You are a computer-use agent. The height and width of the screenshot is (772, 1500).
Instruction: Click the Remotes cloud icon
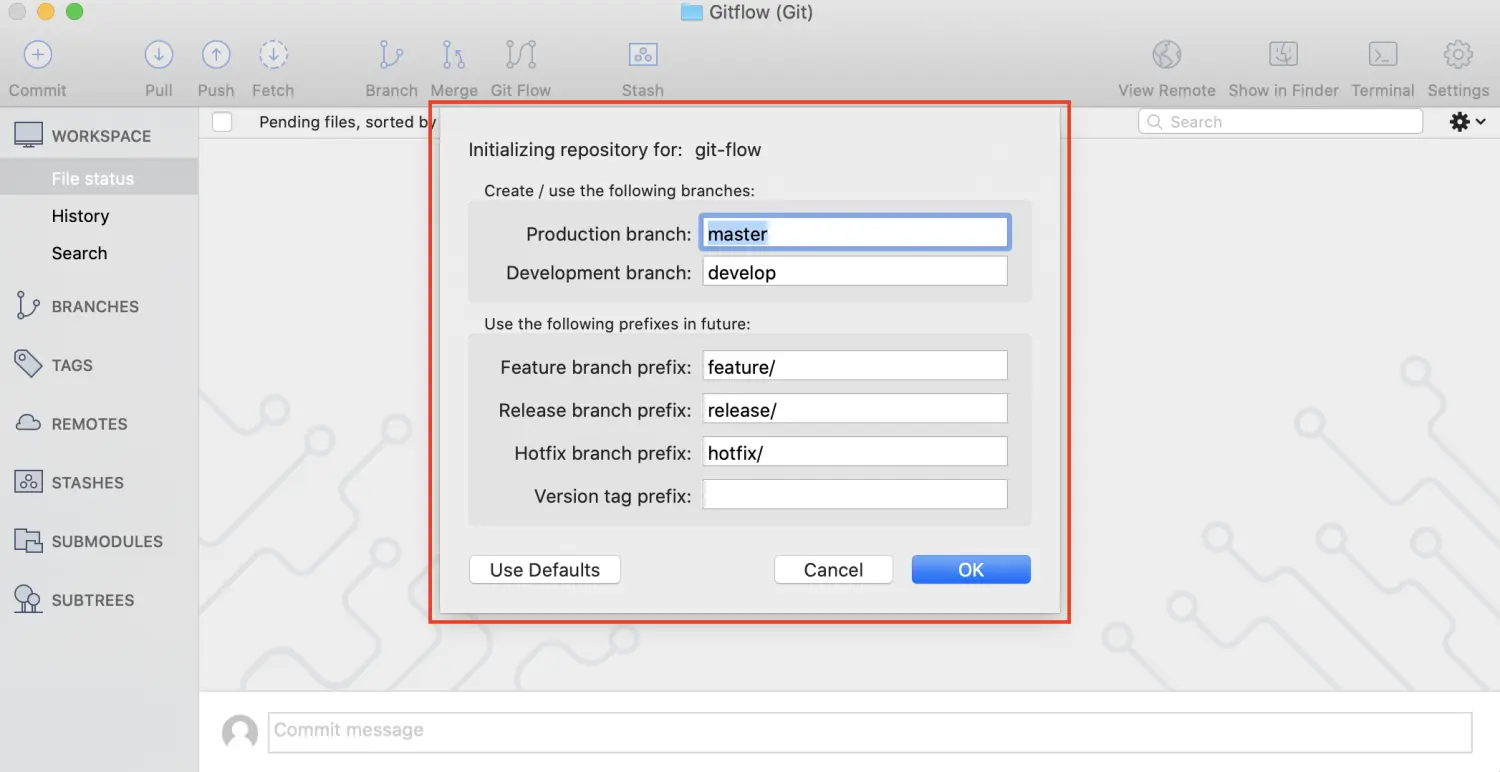(x=28, y=424)
